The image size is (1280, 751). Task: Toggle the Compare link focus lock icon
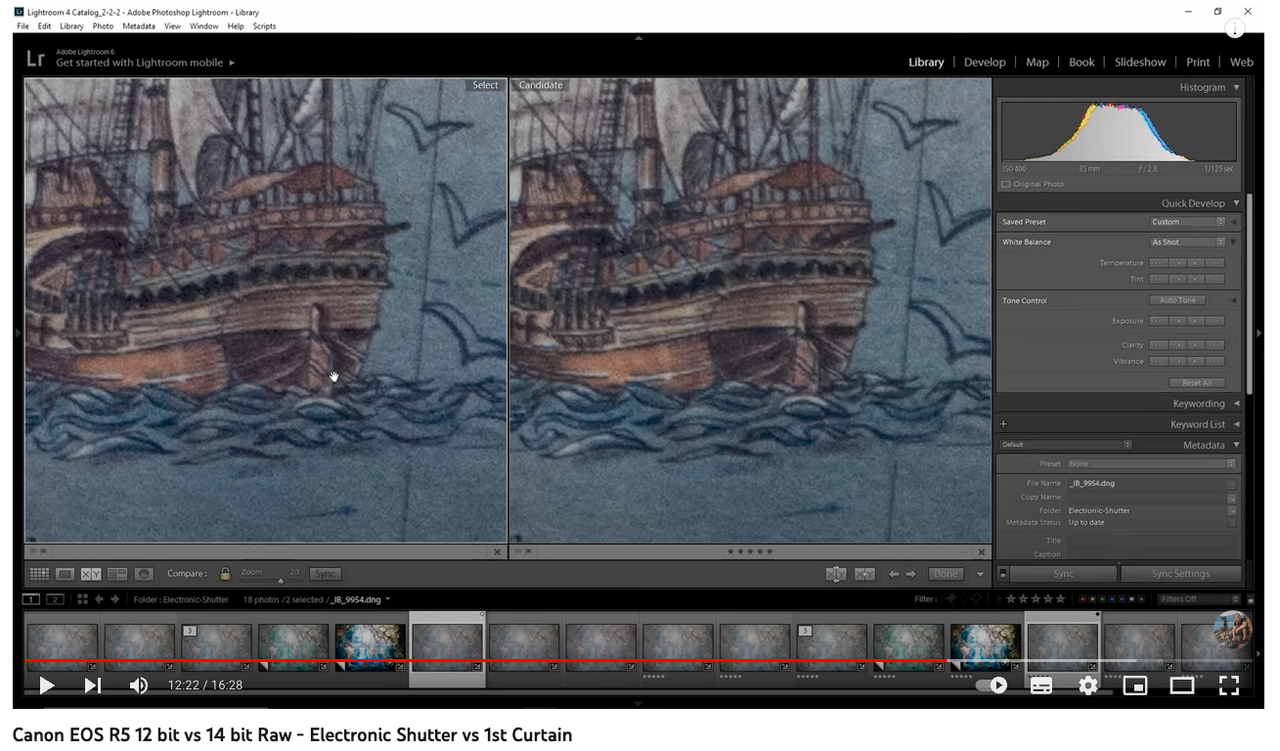pos(225,574)
